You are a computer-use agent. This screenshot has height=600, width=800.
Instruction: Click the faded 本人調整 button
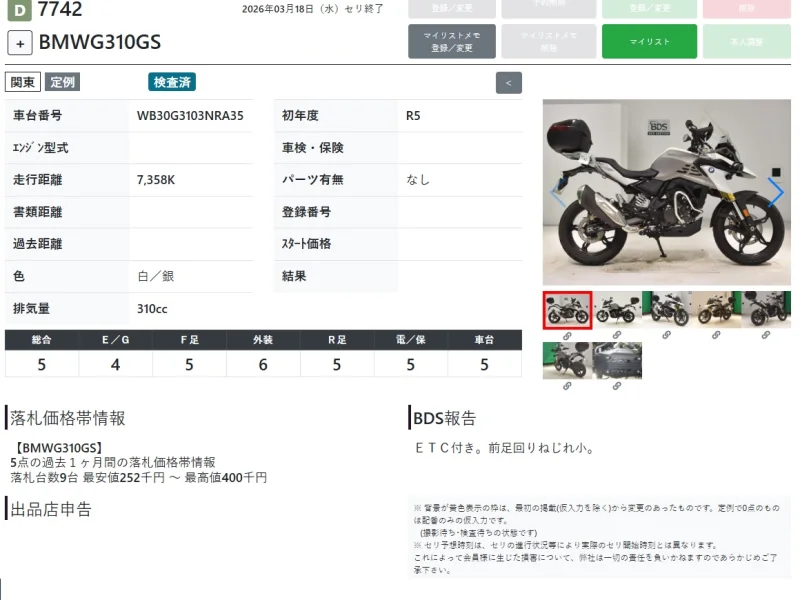click(x=746, y=41)
